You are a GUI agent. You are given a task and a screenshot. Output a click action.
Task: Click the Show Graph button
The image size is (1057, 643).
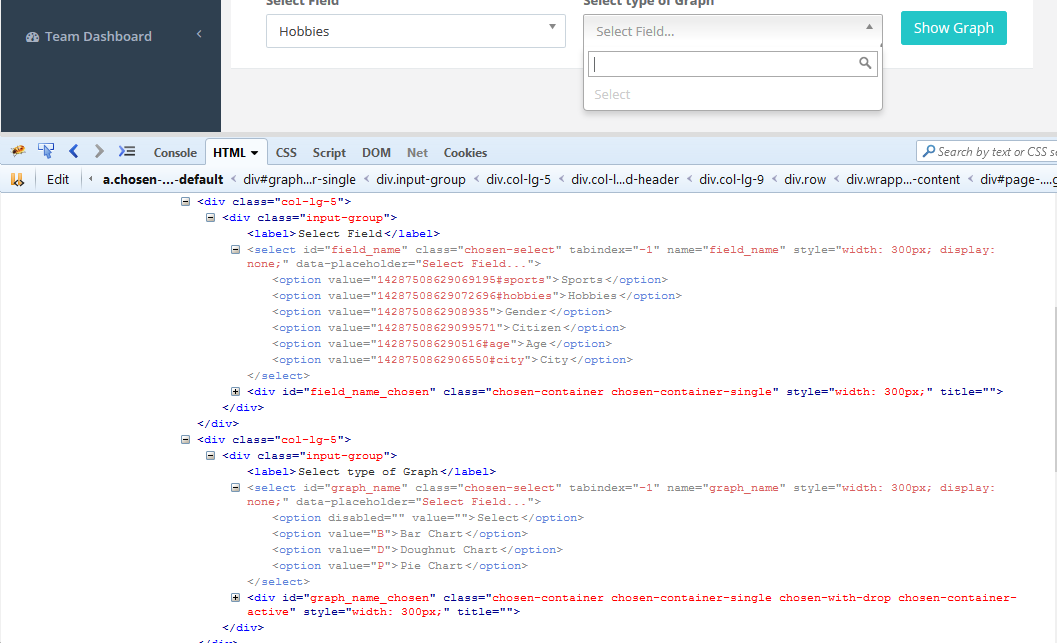tap(953, 28)
